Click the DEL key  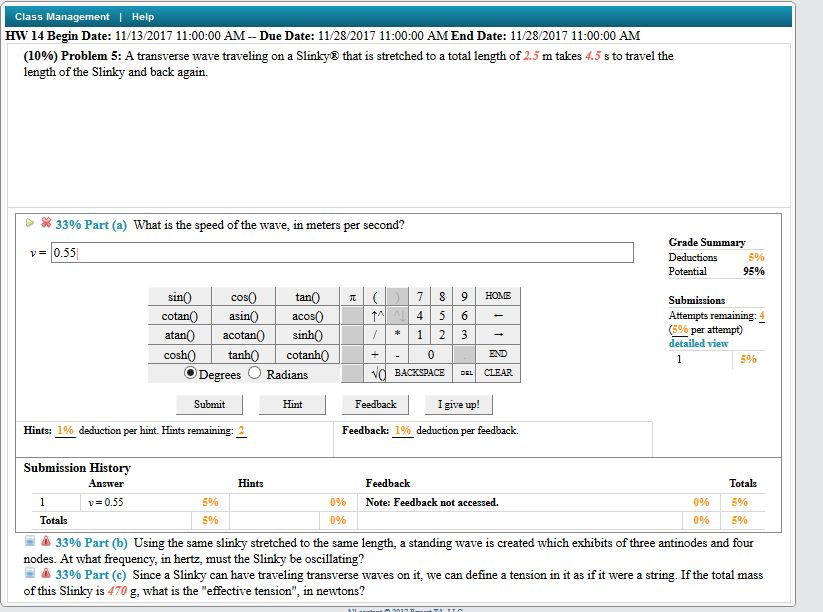pos(466,373)
